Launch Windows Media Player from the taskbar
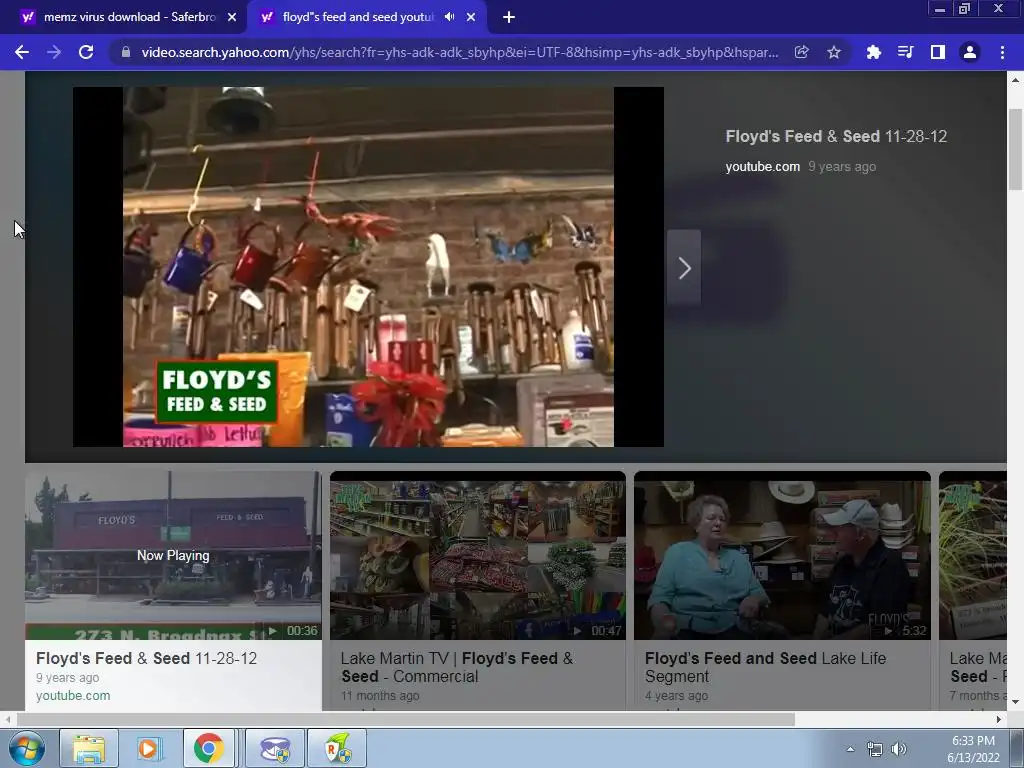The height and width of the screenshot is (768, 1024). [x=149, y=748]
